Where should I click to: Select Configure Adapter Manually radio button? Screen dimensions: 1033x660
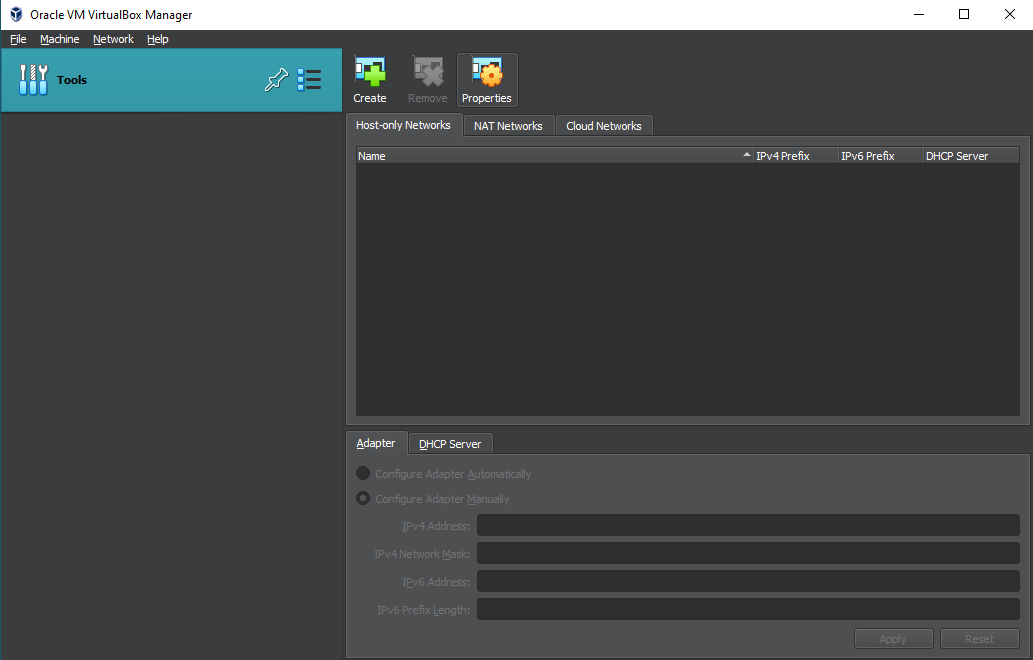point(363,499)
